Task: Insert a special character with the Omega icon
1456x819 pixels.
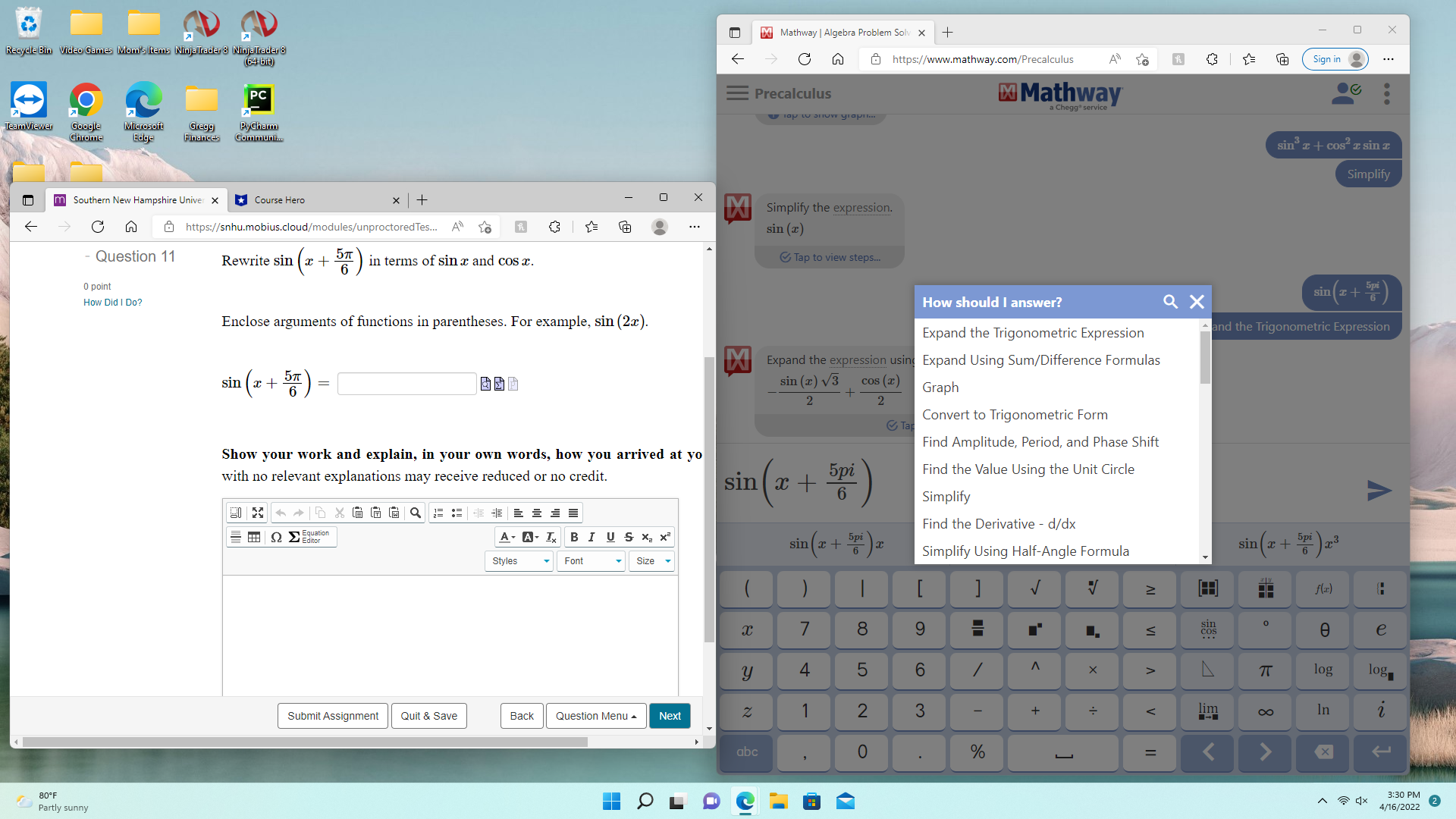Action: [275, 537]
